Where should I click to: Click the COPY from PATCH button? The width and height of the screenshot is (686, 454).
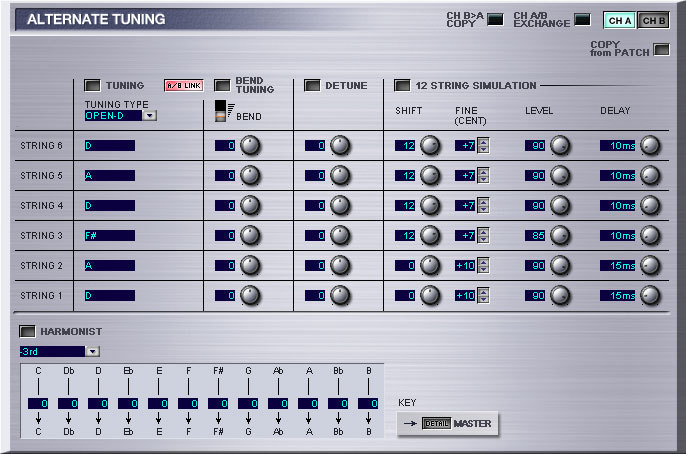pos(661,49)
